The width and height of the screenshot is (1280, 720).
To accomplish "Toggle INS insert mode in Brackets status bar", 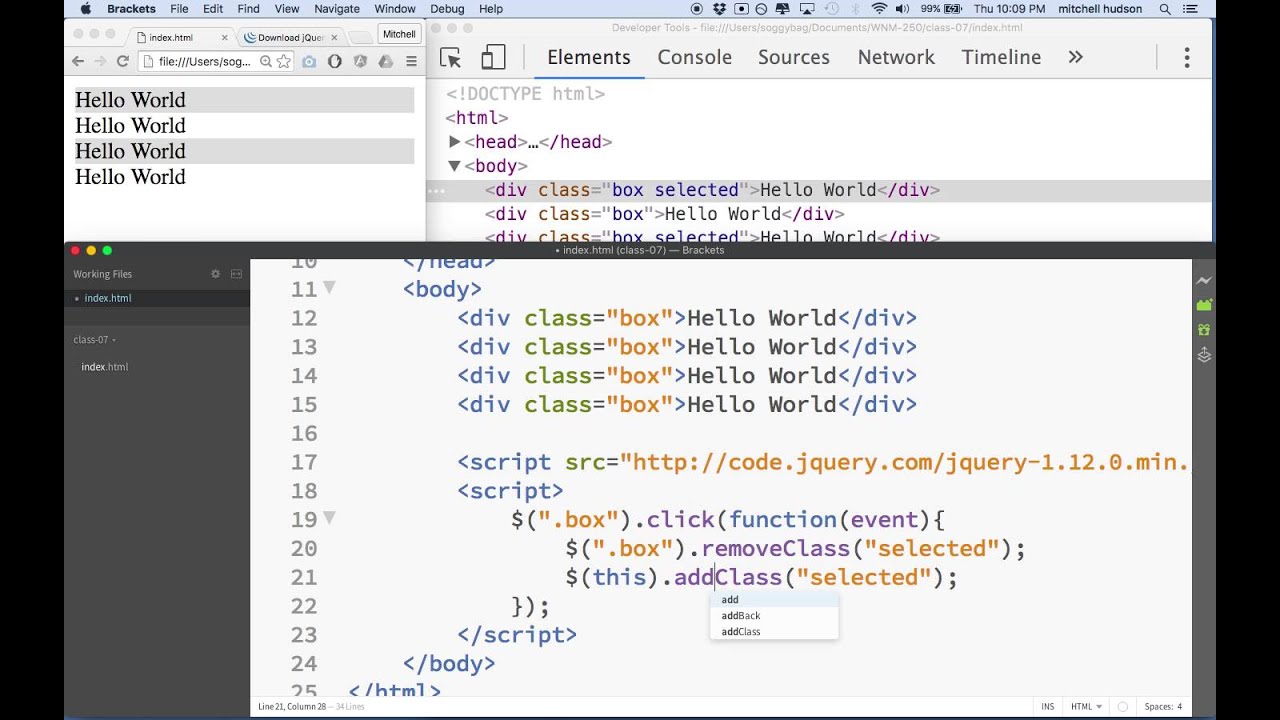I will click(x=1047, y=707).
